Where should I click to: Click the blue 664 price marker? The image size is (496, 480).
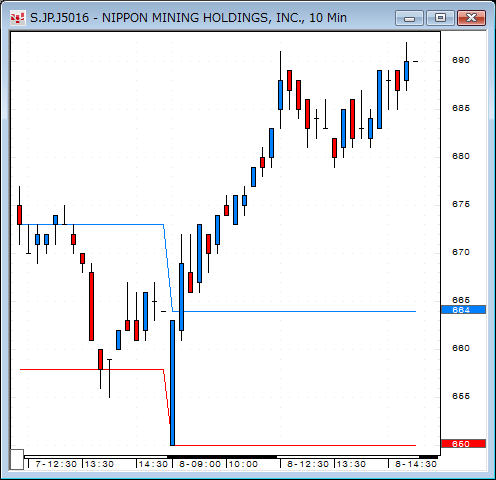pyautogui.click(x=463, y=310)
